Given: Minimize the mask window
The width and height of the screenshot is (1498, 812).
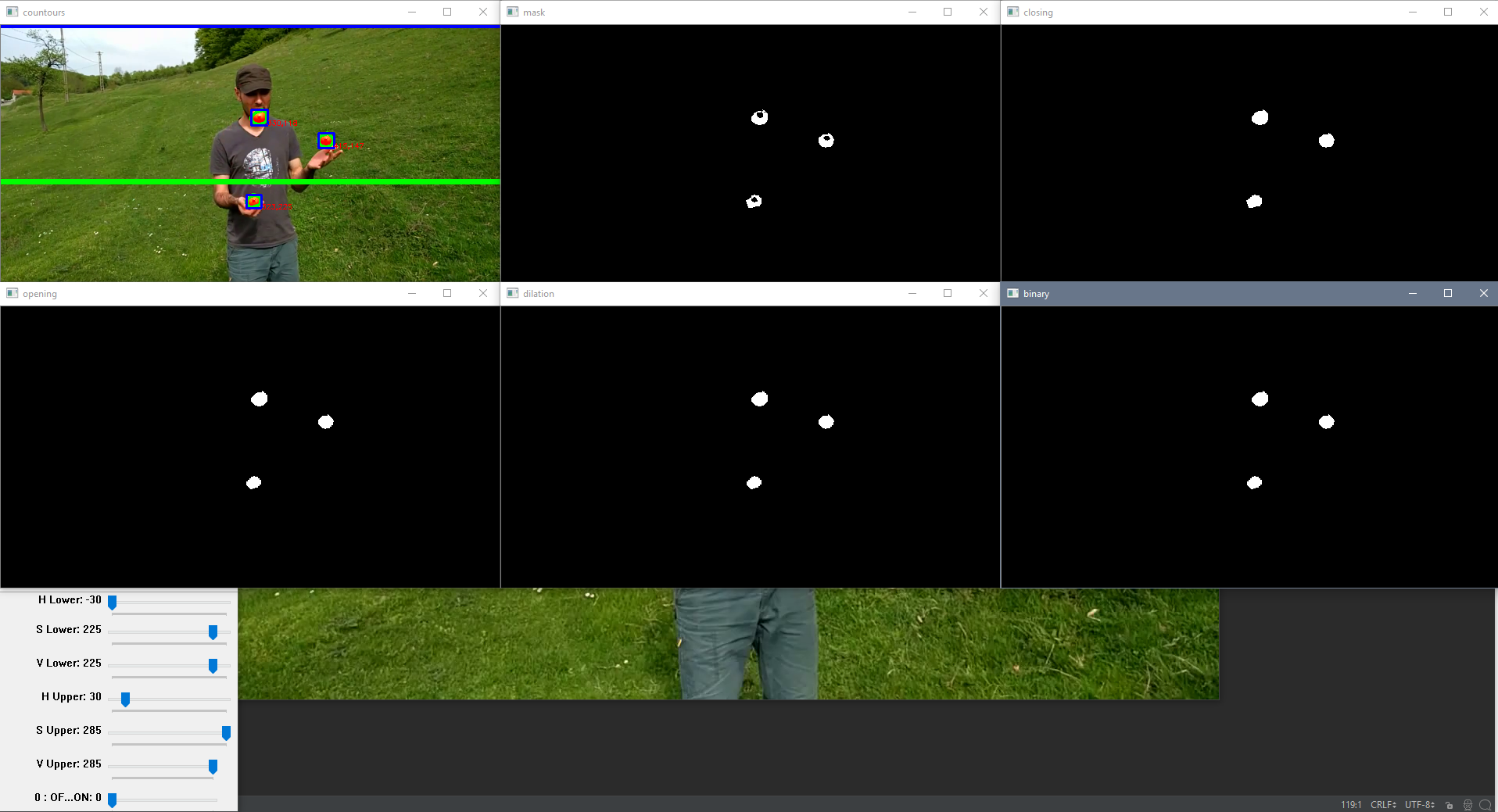Looking at the screenshot, I should (x=912, y=12).
